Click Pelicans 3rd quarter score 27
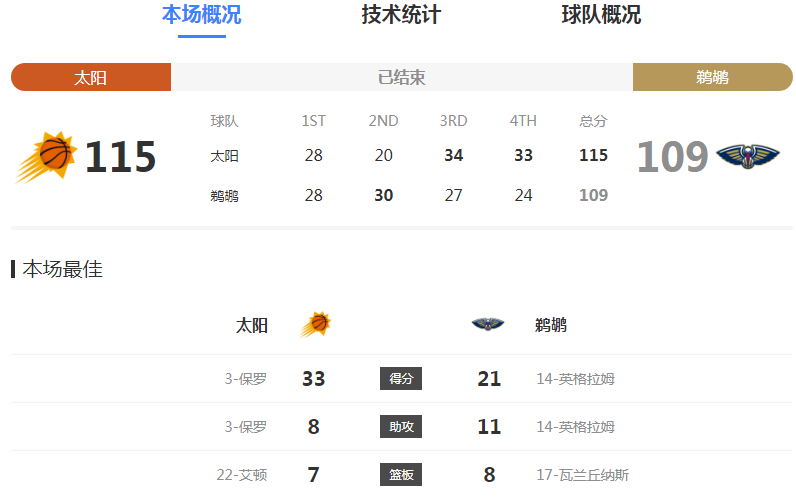Image resolution: width=796 pixels, height=502 pixels. point(453,195)
